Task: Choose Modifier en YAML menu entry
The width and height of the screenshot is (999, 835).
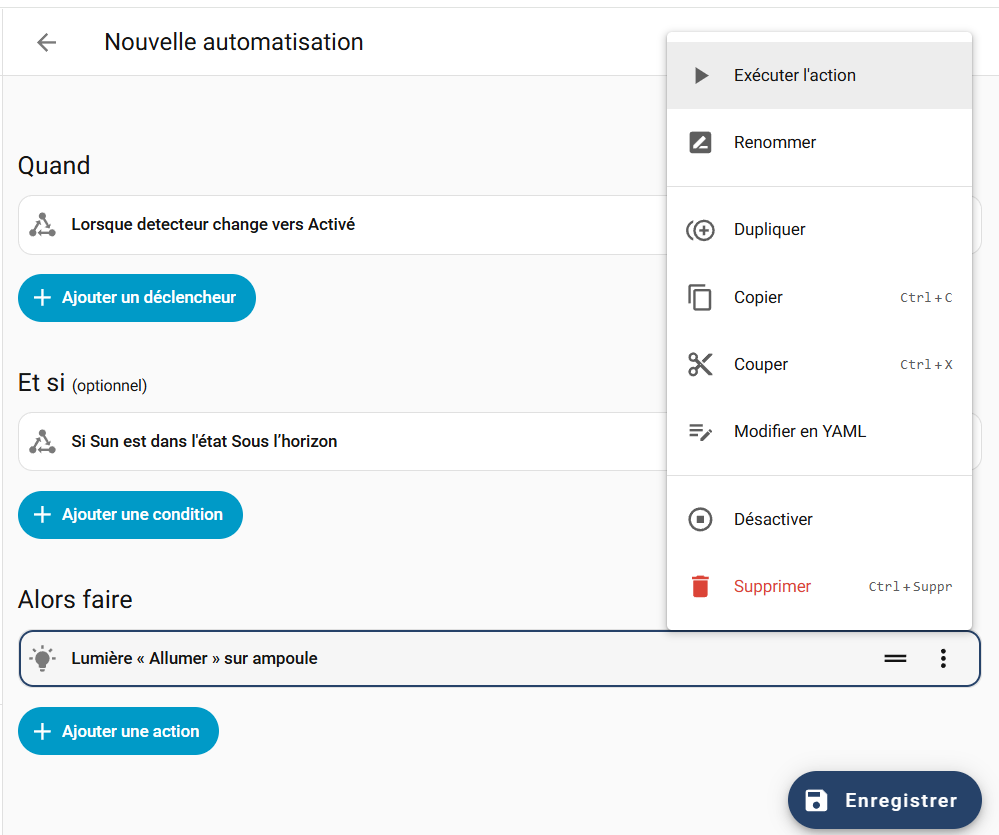Action: click(799, 432)
